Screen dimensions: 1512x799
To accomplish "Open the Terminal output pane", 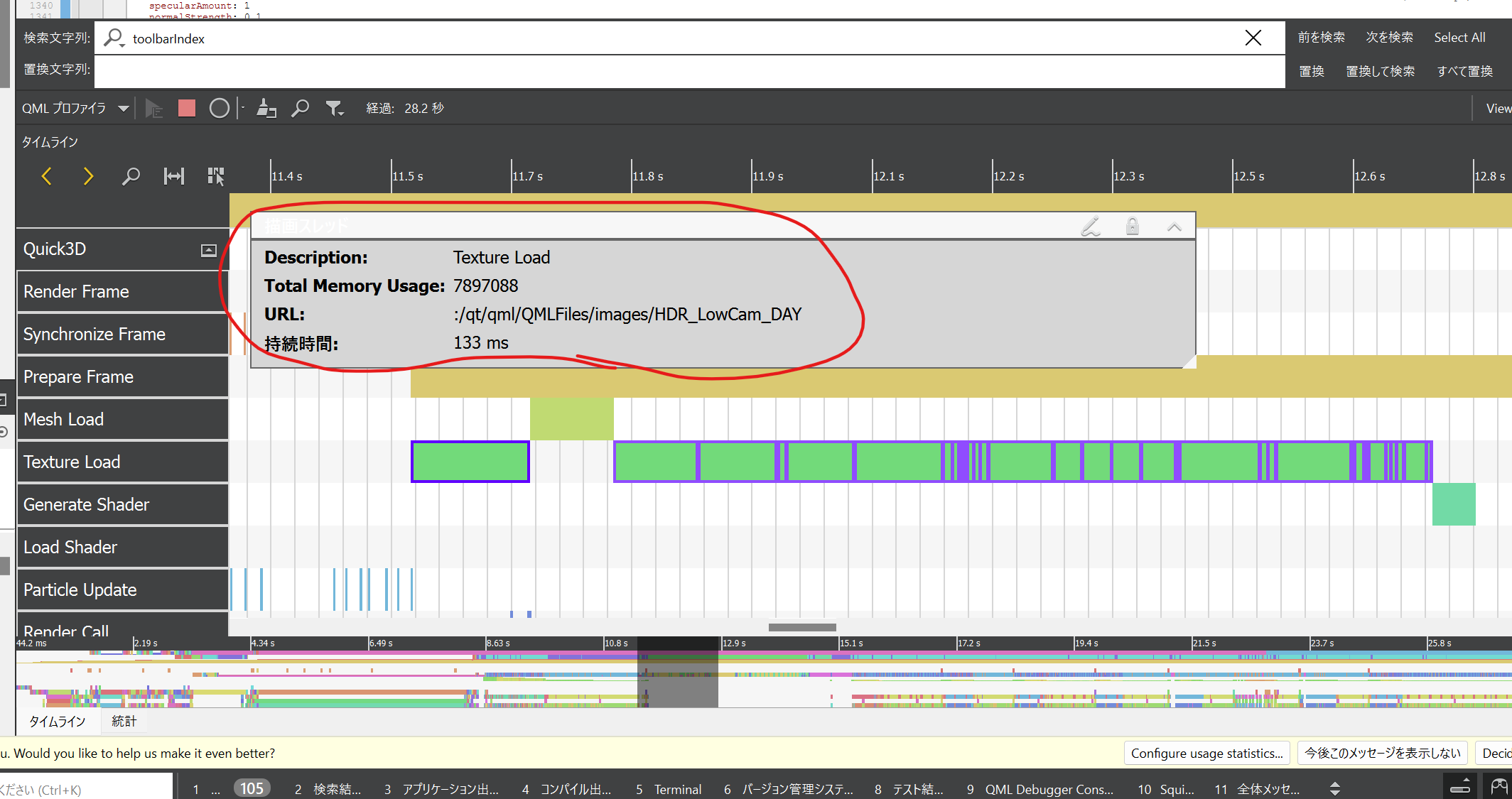I will click(x=669, y=788).
